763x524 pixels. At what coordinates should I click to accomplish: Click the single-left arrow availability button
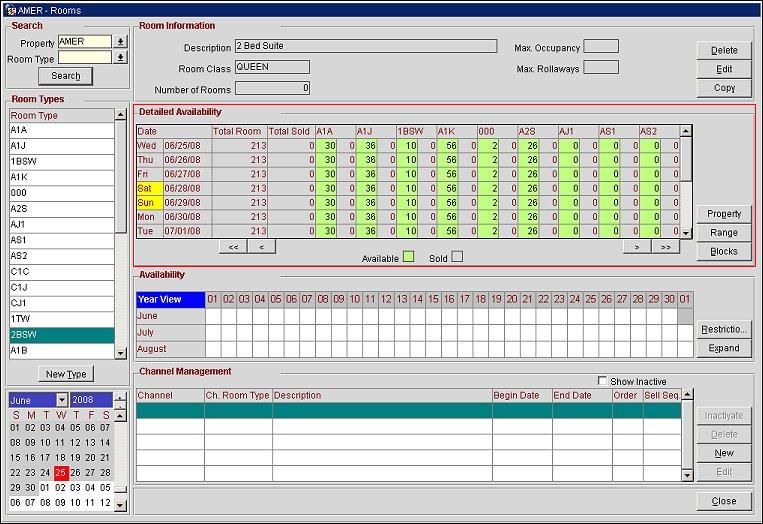[x=260, y=246]
